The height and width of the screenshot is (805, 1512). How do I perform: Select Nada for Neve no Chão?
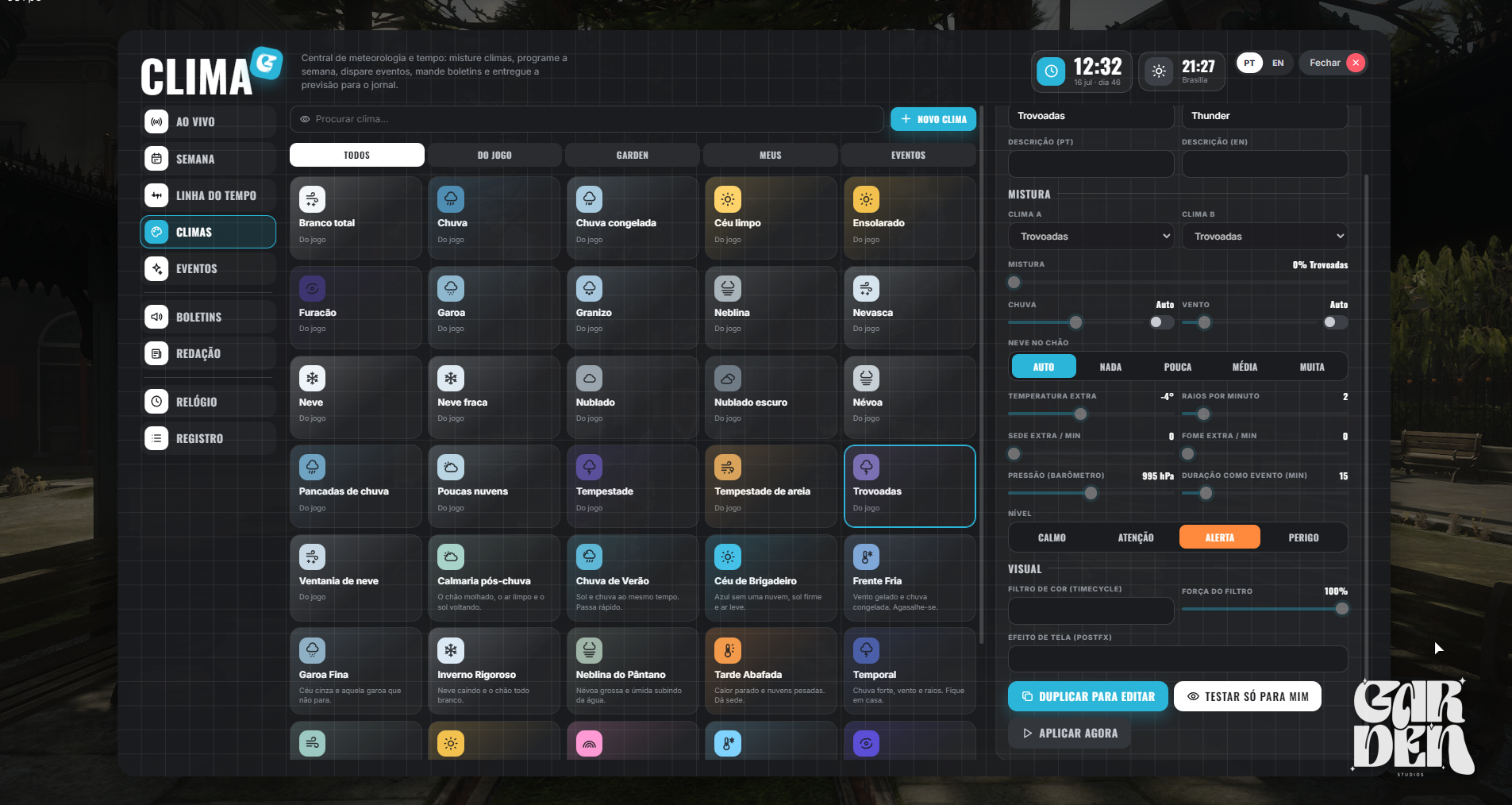tap(1110, 367)
